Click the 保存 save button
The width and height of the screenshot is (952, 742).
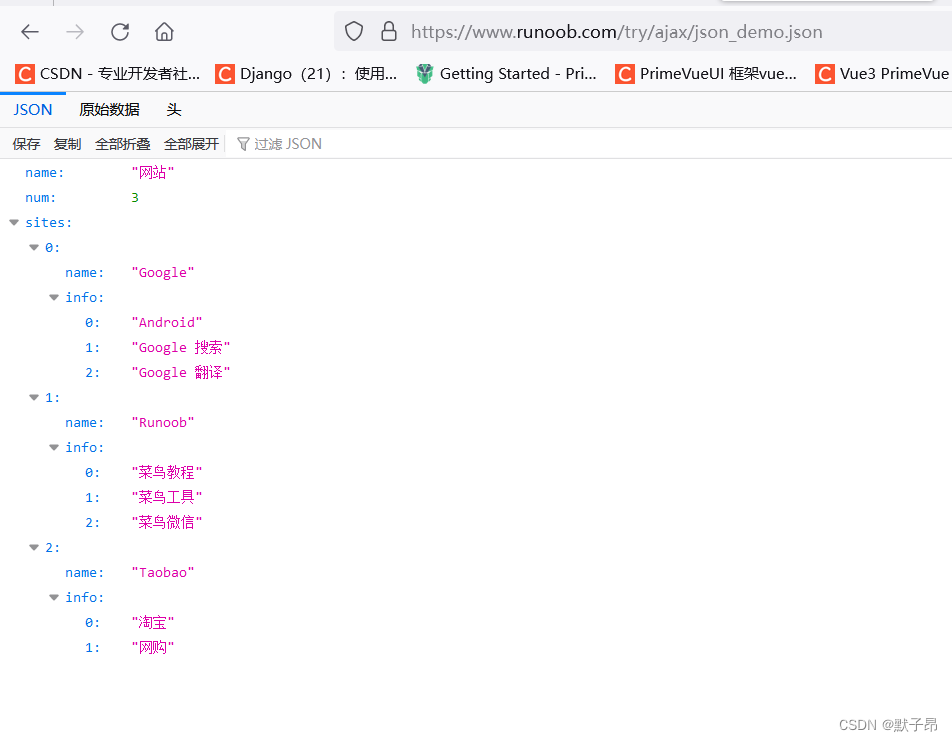click(x=26, y=144)
